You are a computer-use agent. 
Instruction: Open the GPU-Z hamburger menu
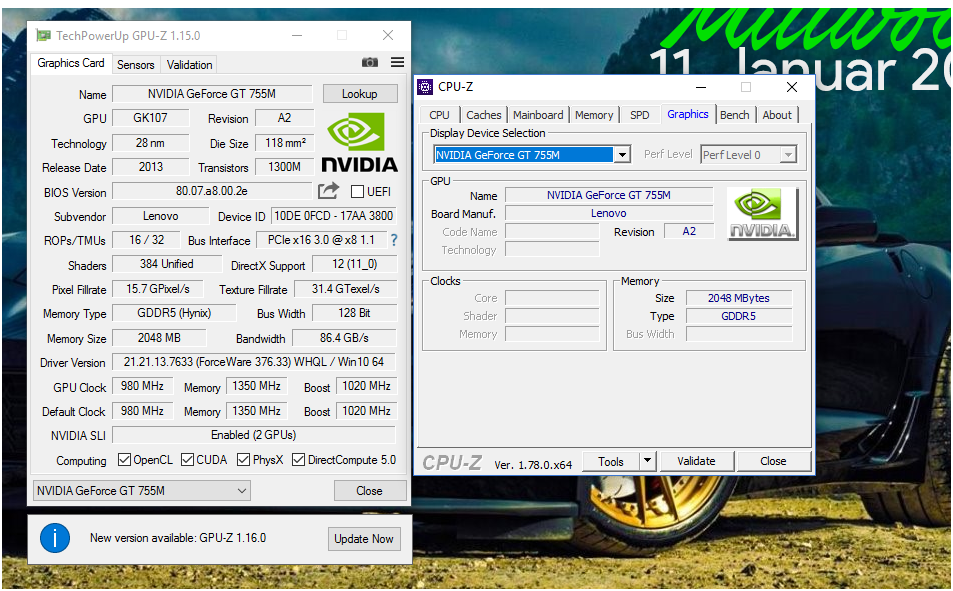coord(397,62)
